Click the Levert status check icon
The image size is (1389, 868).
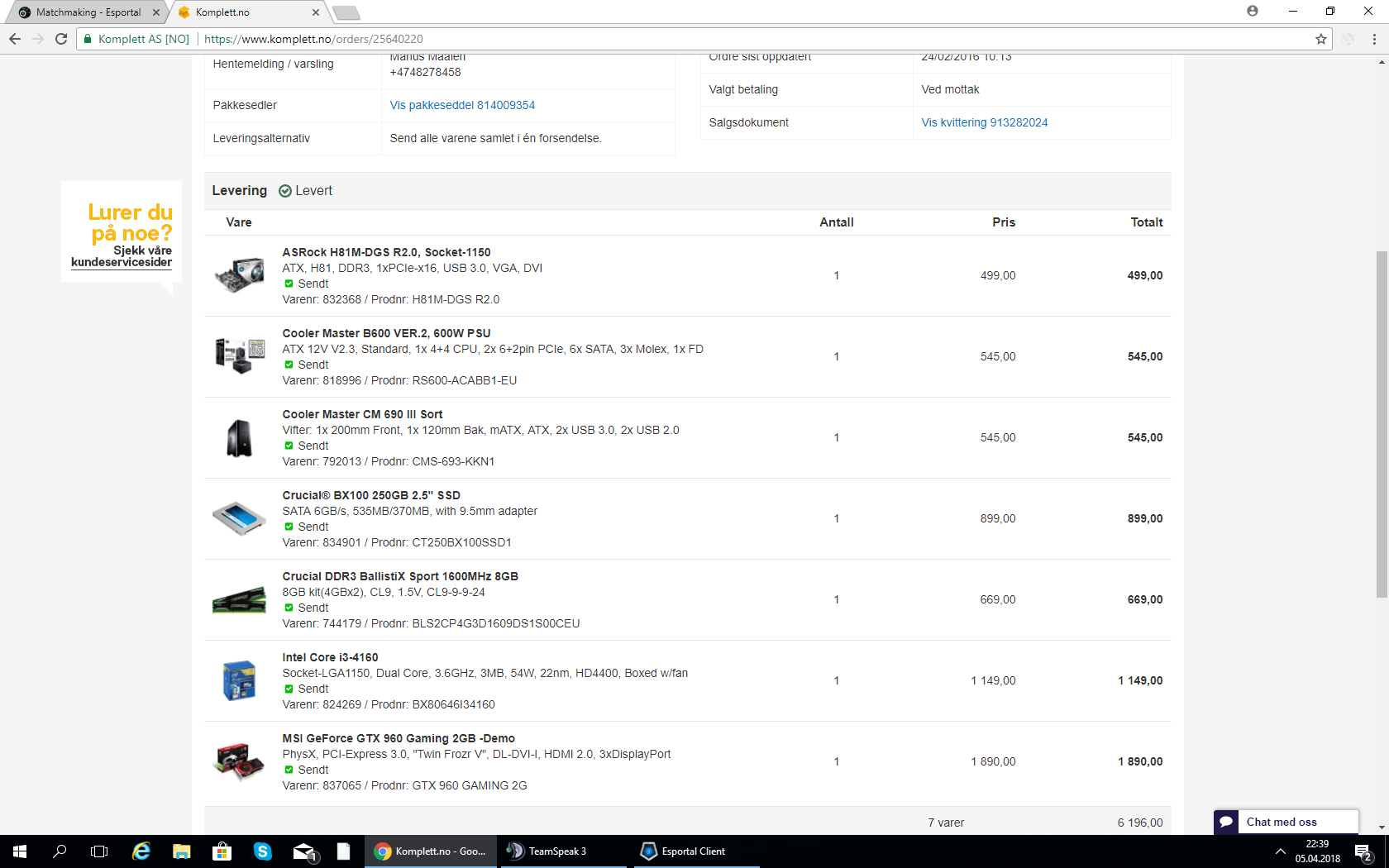coord(285,191)
